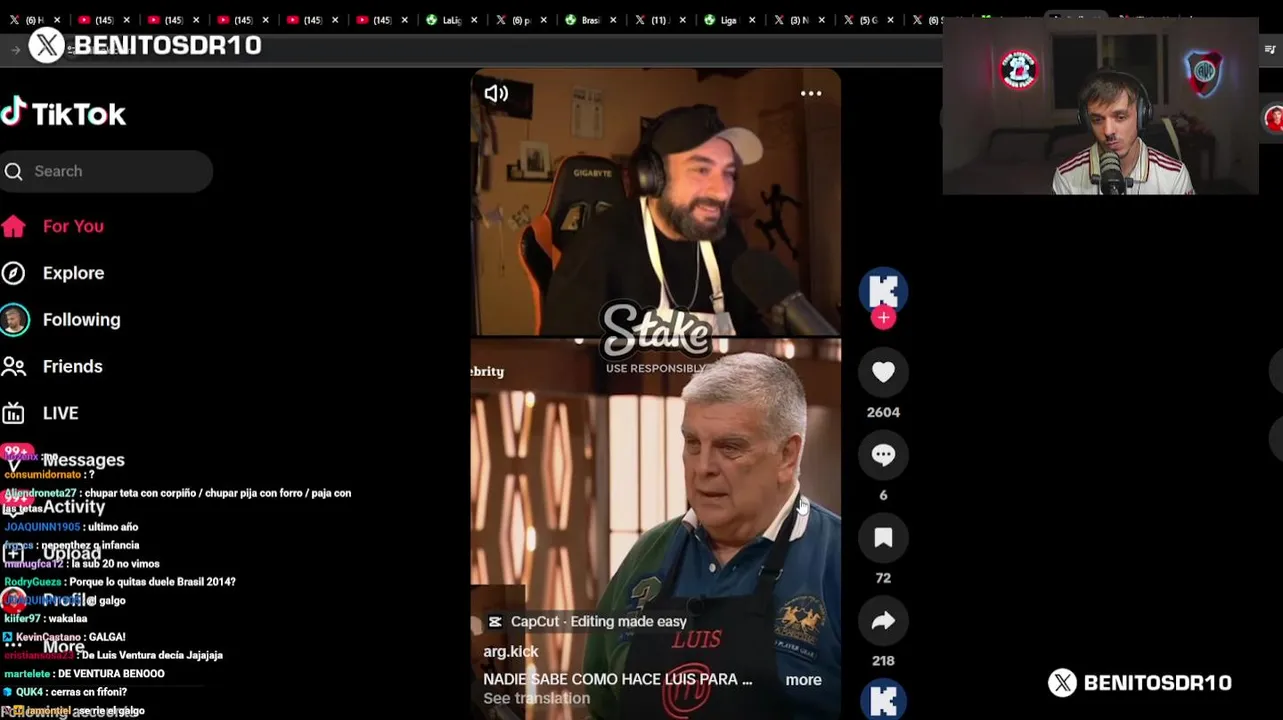Open the Following feed
1283x720 pixels.
81,320
